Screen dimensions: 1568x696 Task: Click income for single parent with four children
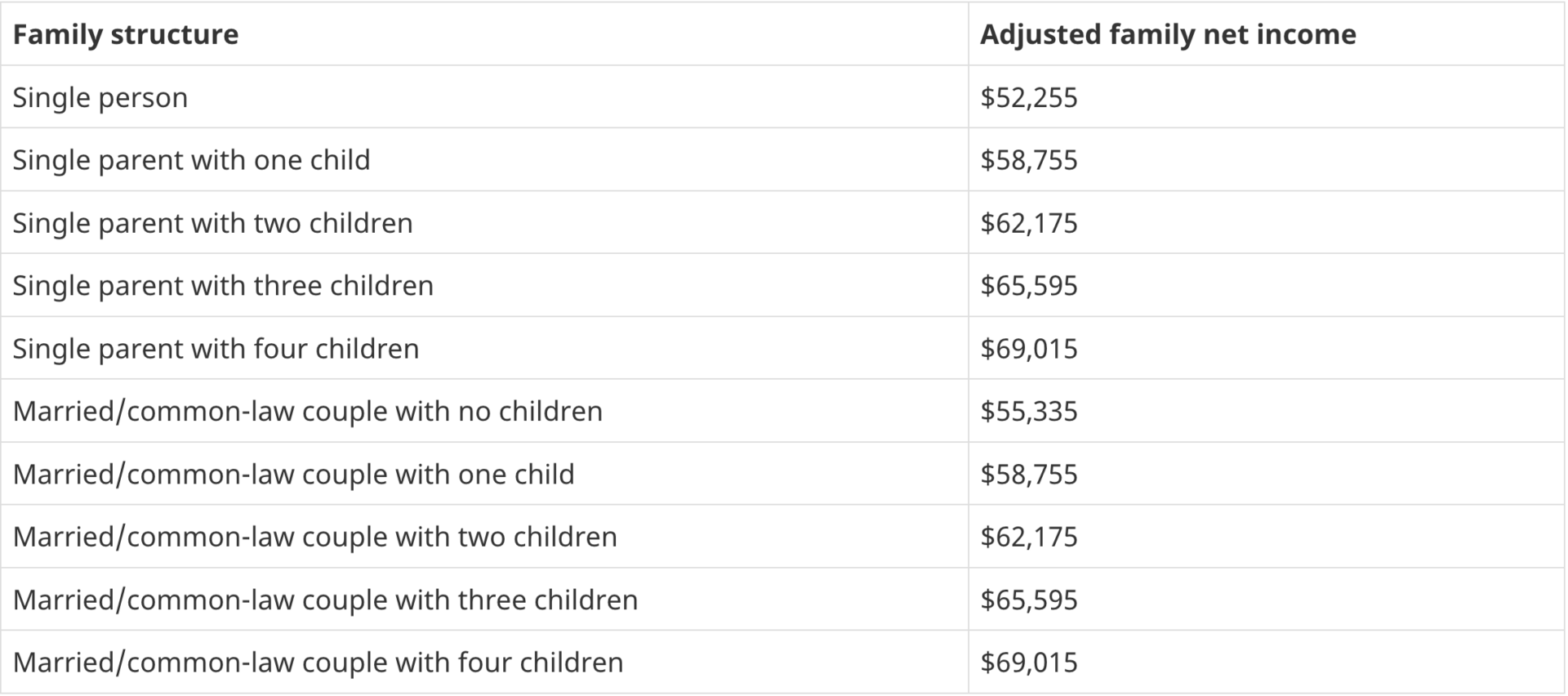(x=1029, y=349)
